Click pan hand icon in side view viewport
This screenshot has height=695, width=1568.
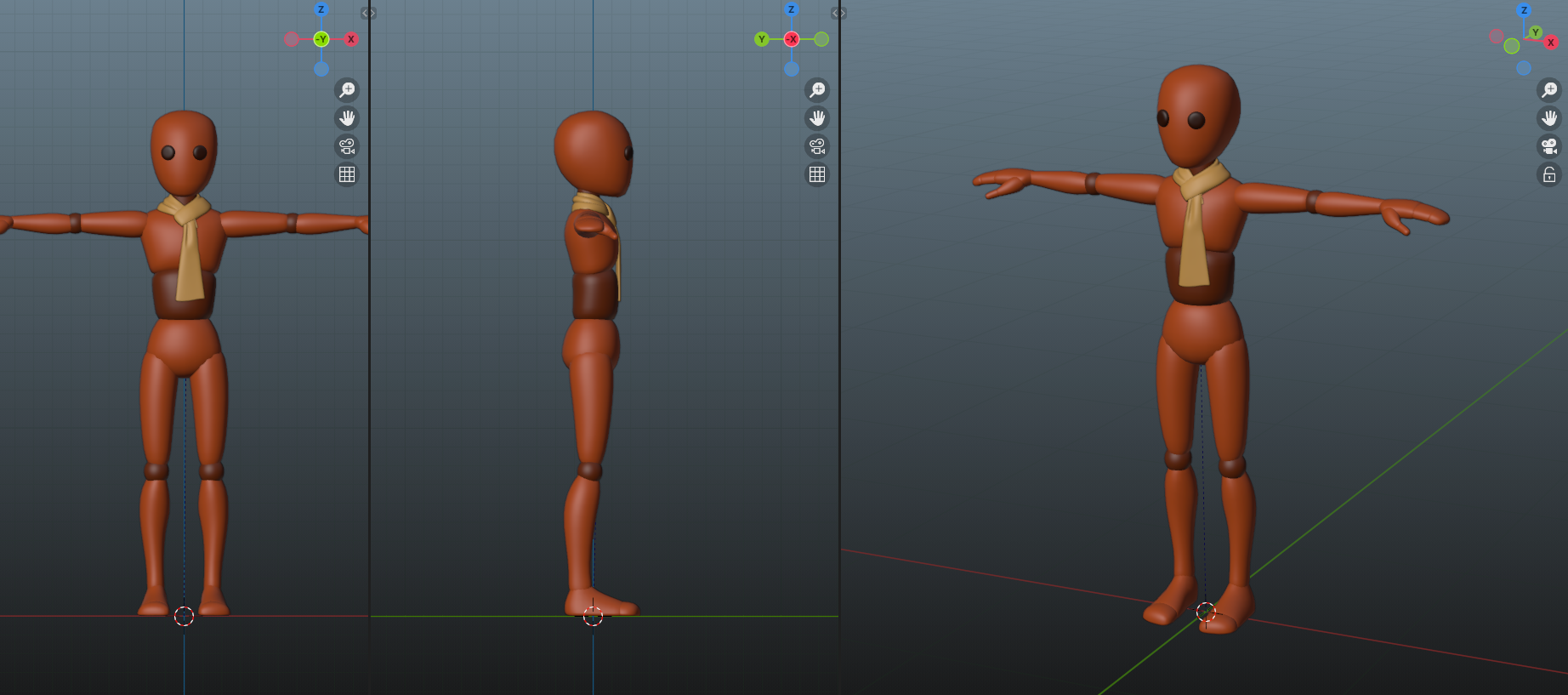pos(817,118)
